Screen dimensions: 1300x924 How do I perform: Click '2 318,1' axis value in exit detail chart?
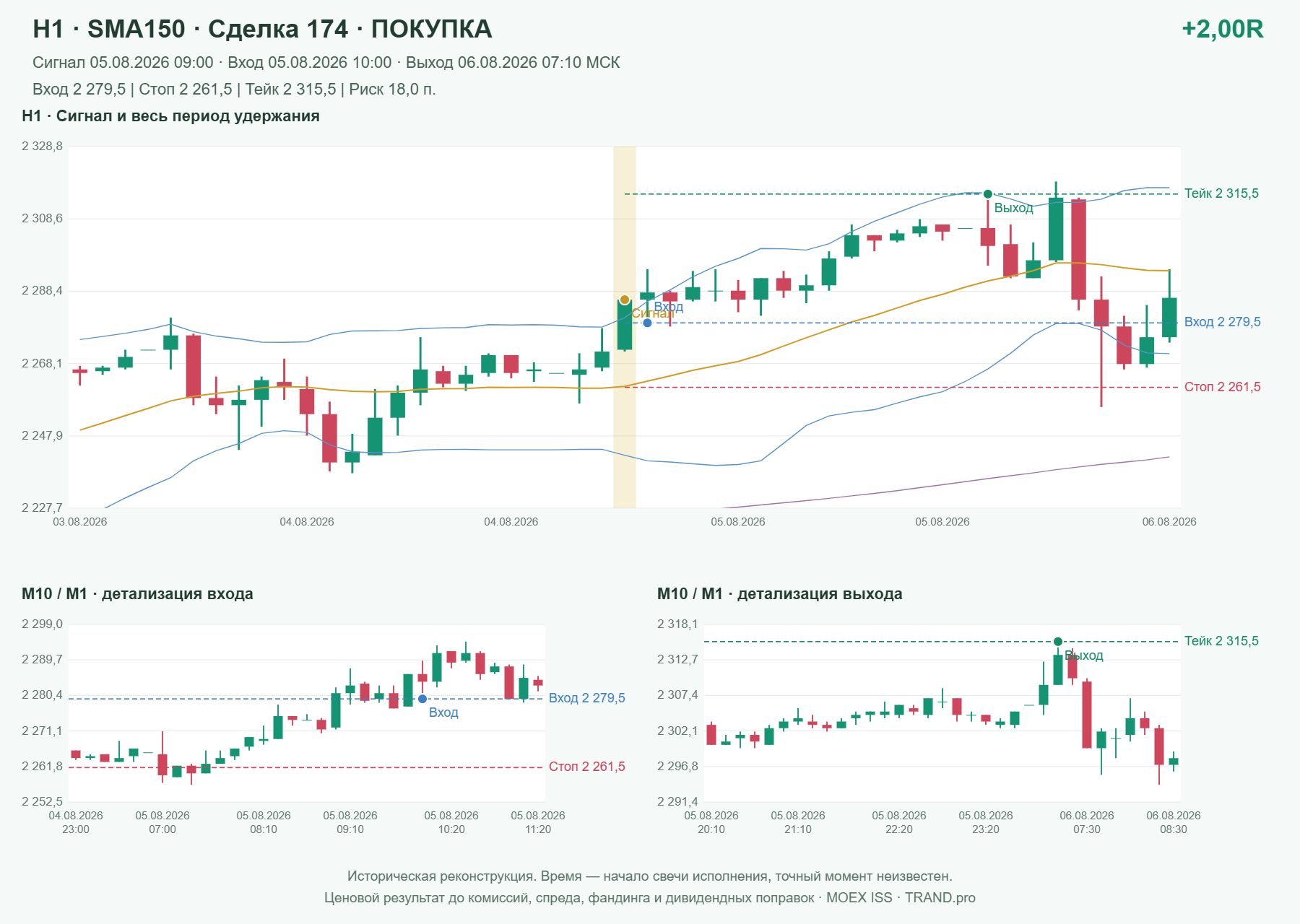pos(677,624)
